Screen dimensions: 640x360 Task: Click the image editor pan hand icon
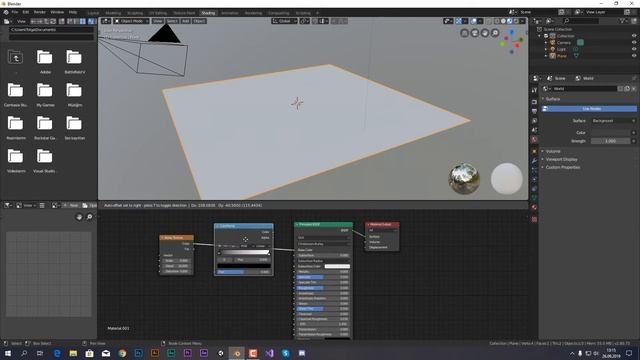tap(79, 217)
